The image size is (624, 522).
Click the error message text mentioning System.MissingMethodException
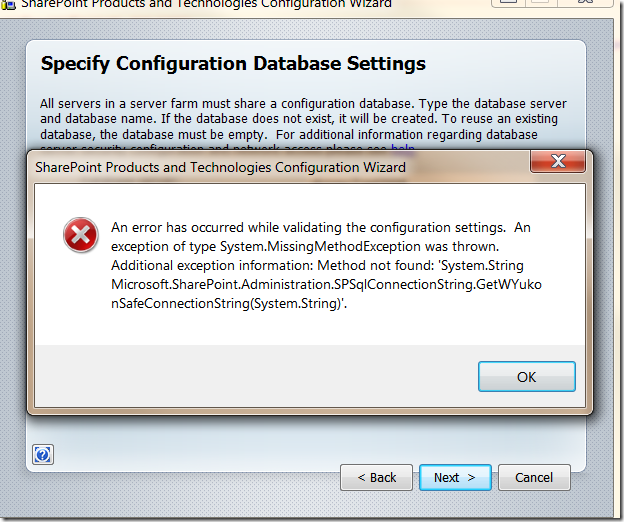tap(326, 265)
